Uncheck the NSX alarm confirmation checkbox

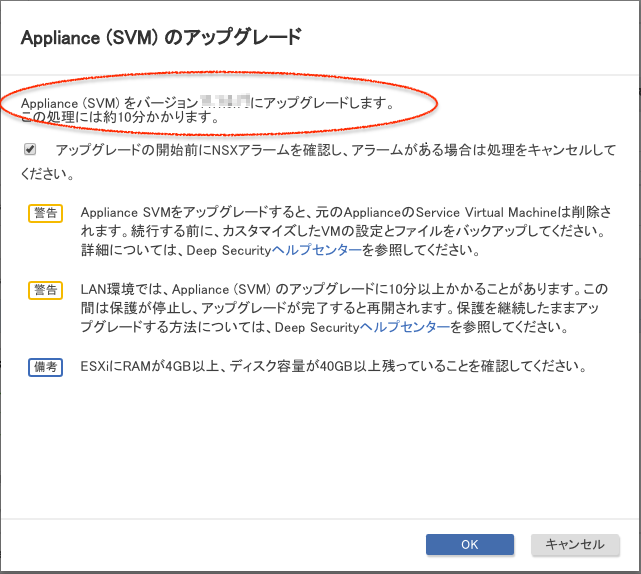pos(30,150)
